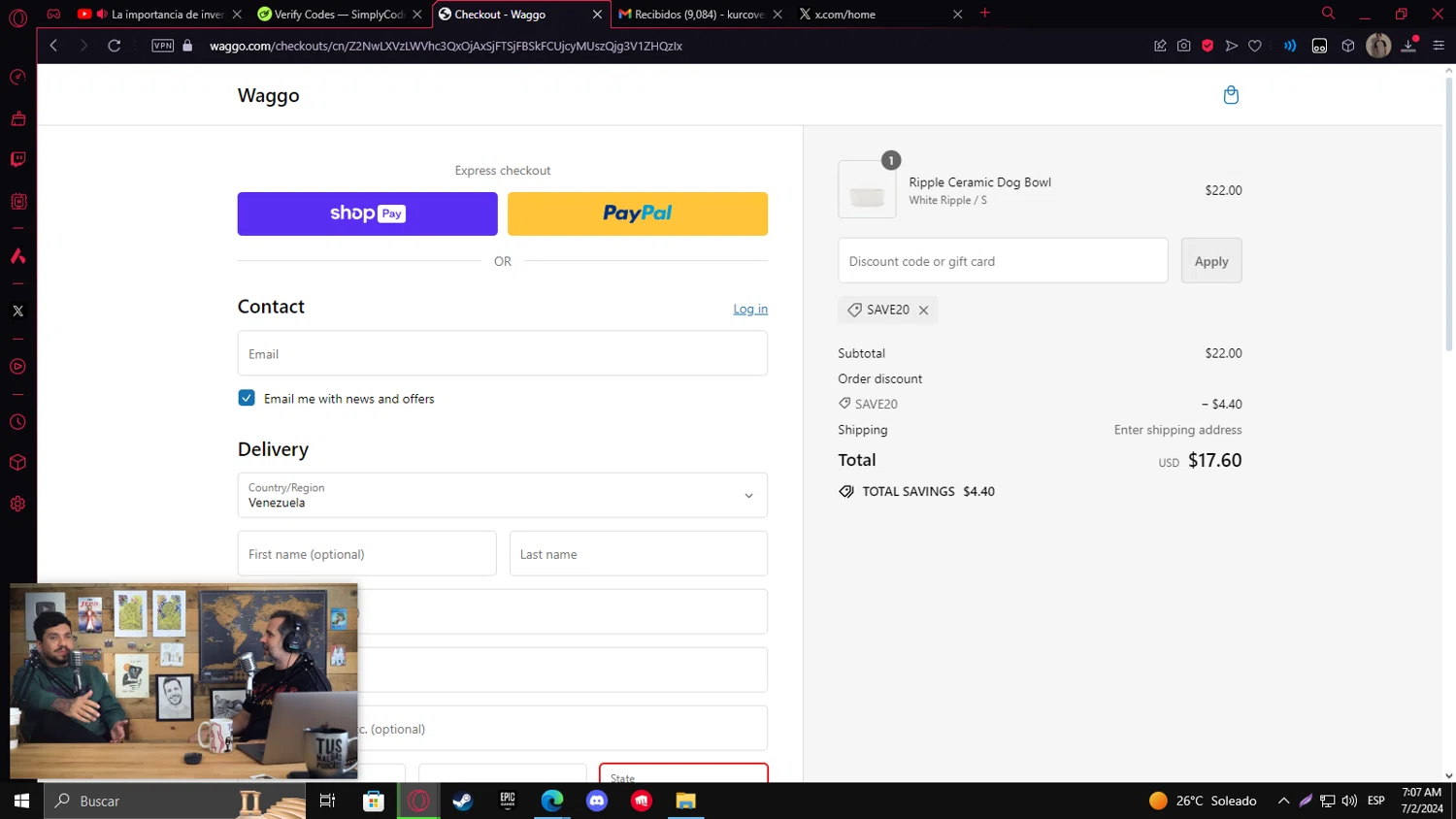The image size is (1456, 819).
Task: Click the Log in link
Action: coord(750,310)
